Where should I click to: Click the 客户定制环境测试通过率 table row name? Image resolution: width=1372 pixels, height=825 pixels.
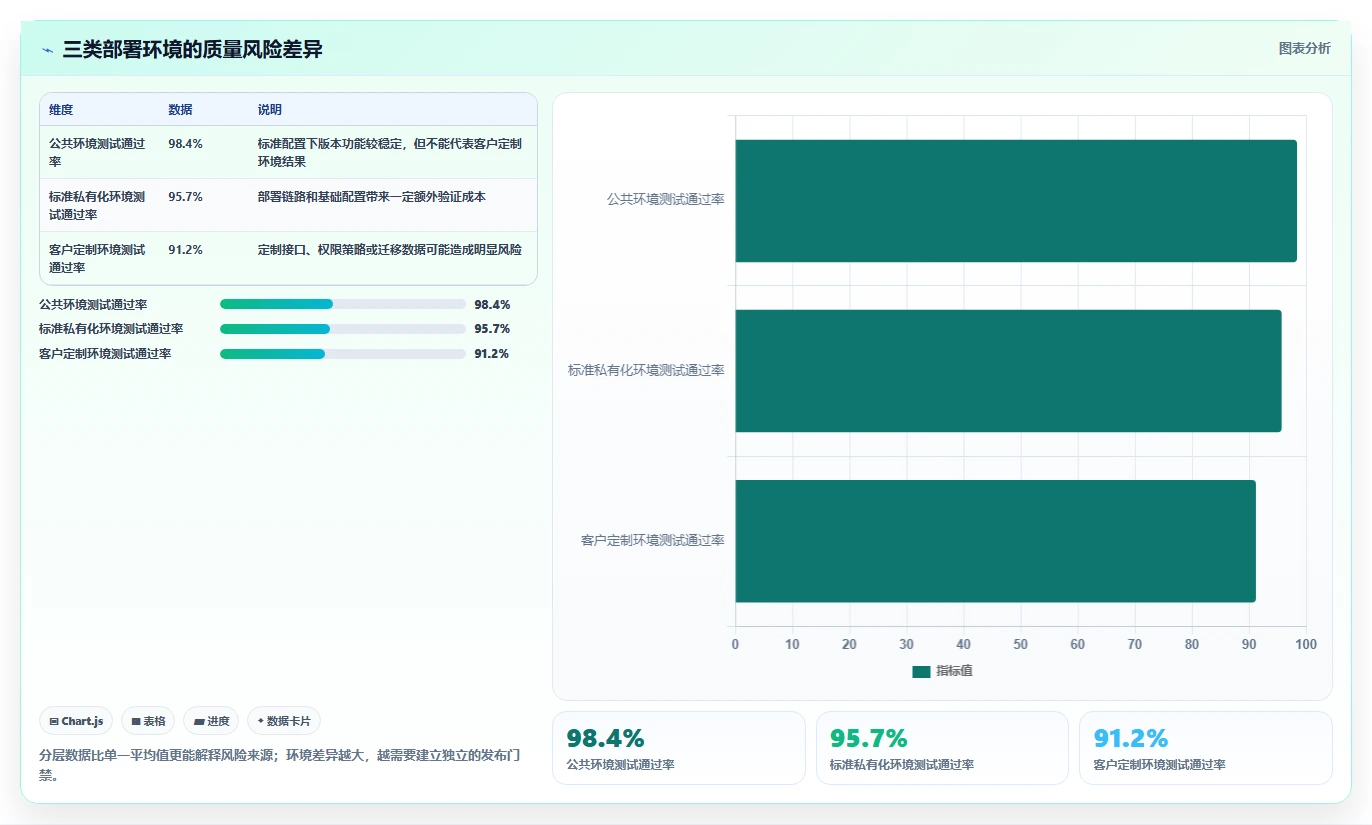tap(98, 259)
